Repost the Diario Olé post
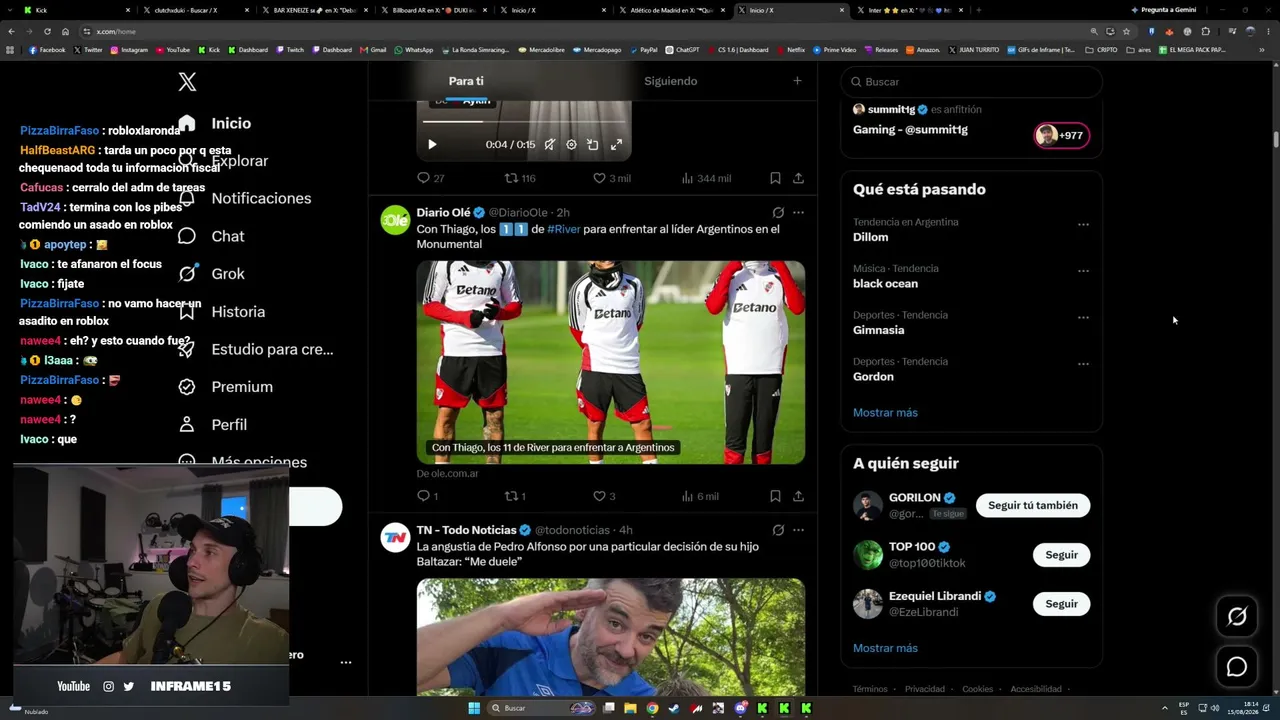Viewport: 1280px width, 720px height. (x=515, y=496)
